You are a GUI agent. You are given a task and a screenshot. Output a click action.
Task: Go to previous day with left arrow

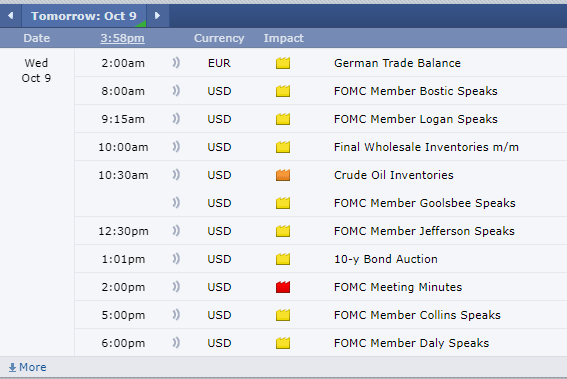pos(10,16)
